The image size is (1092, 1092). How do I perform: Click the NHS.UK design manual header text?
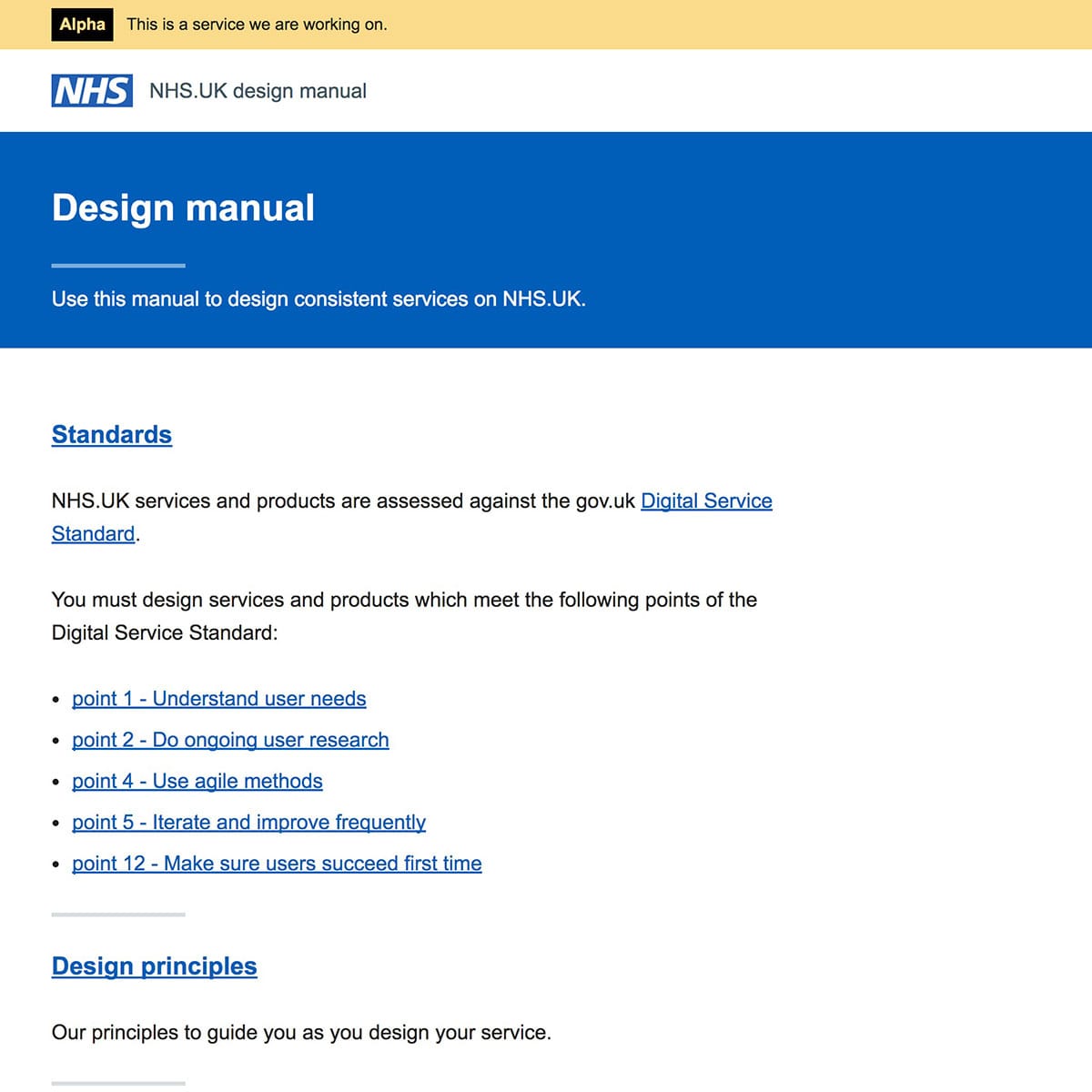(258, 91)
